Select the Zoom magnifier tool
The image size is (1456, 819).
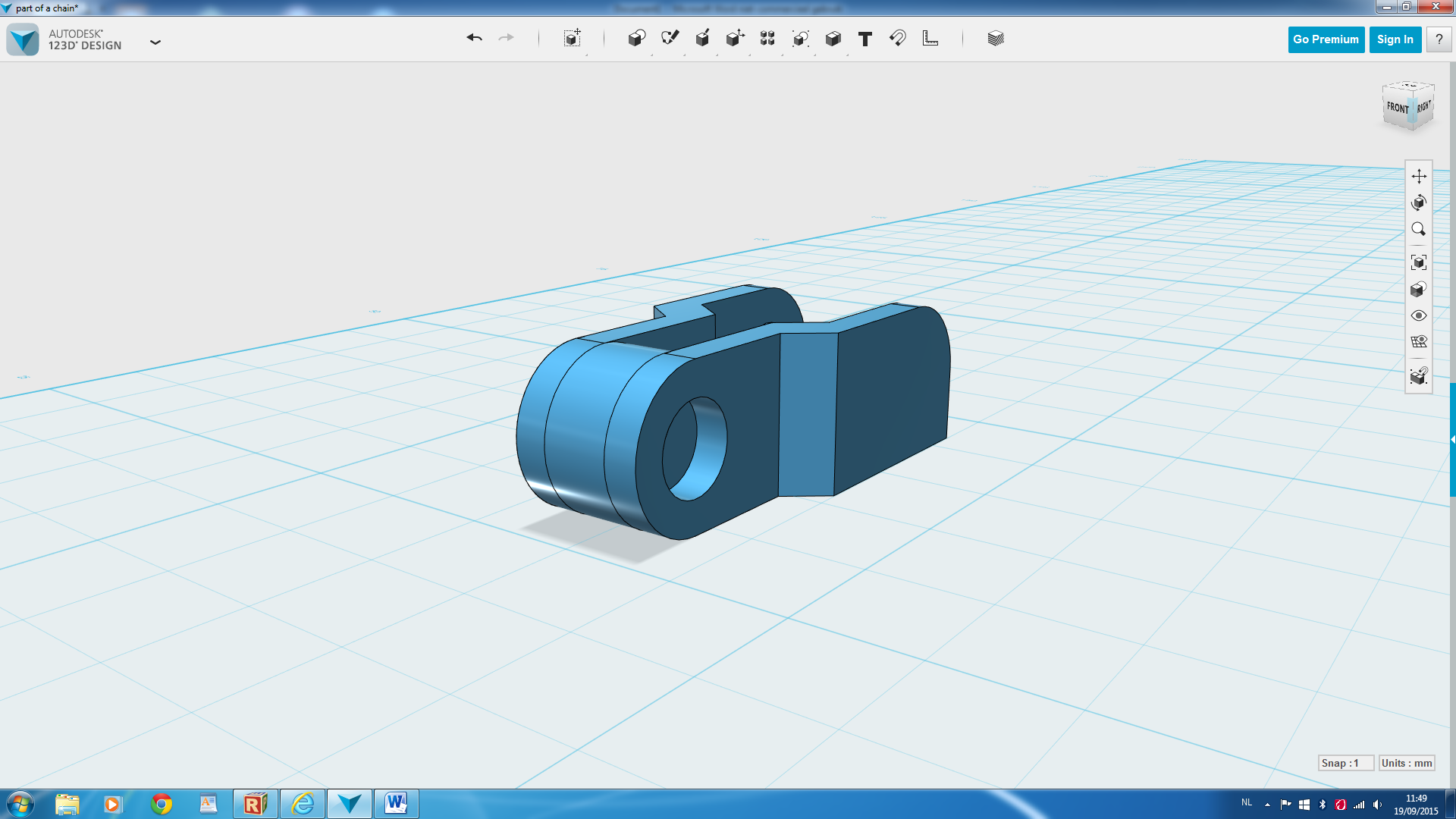tap(1419, 229)
